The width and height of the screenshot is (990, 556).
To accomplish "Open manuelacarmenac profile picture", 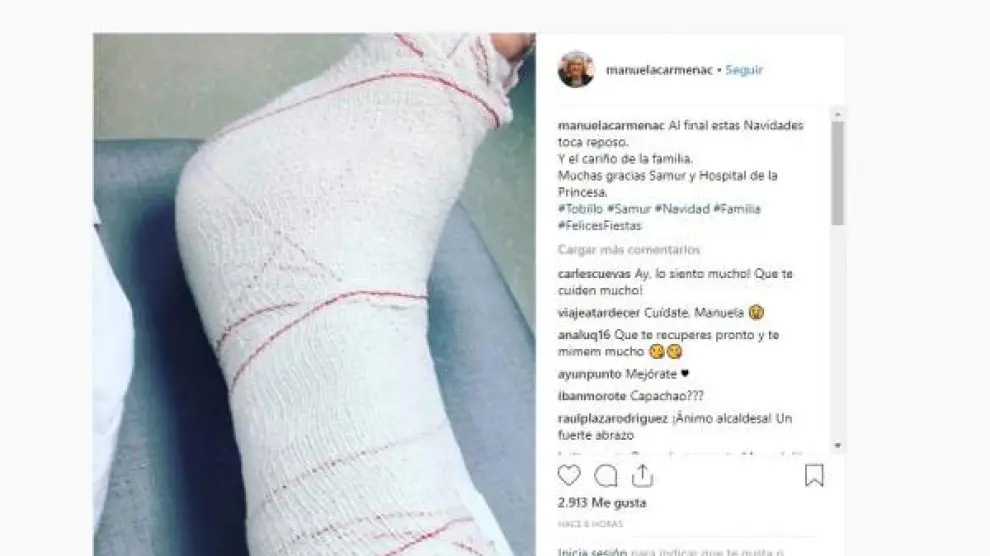I will 576,69.
